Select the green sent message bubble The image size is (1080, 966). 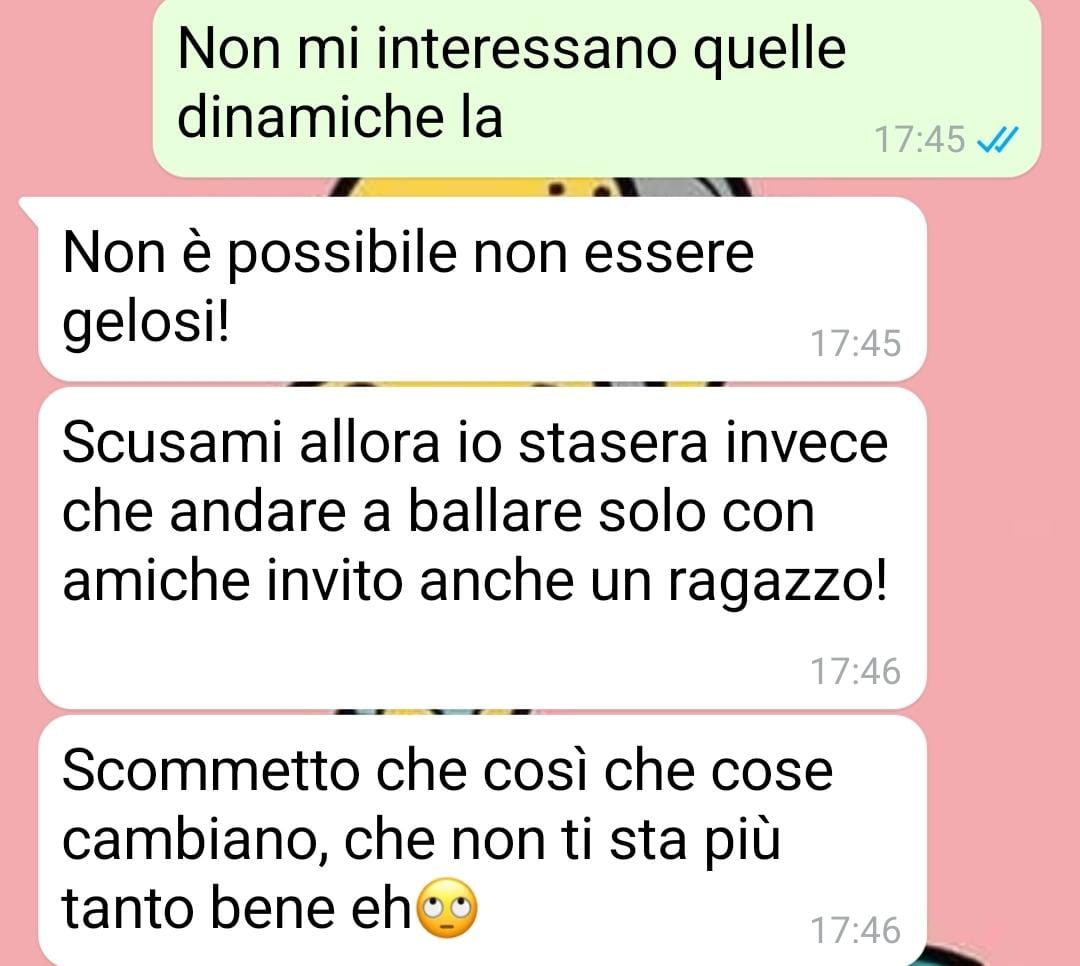596,88
